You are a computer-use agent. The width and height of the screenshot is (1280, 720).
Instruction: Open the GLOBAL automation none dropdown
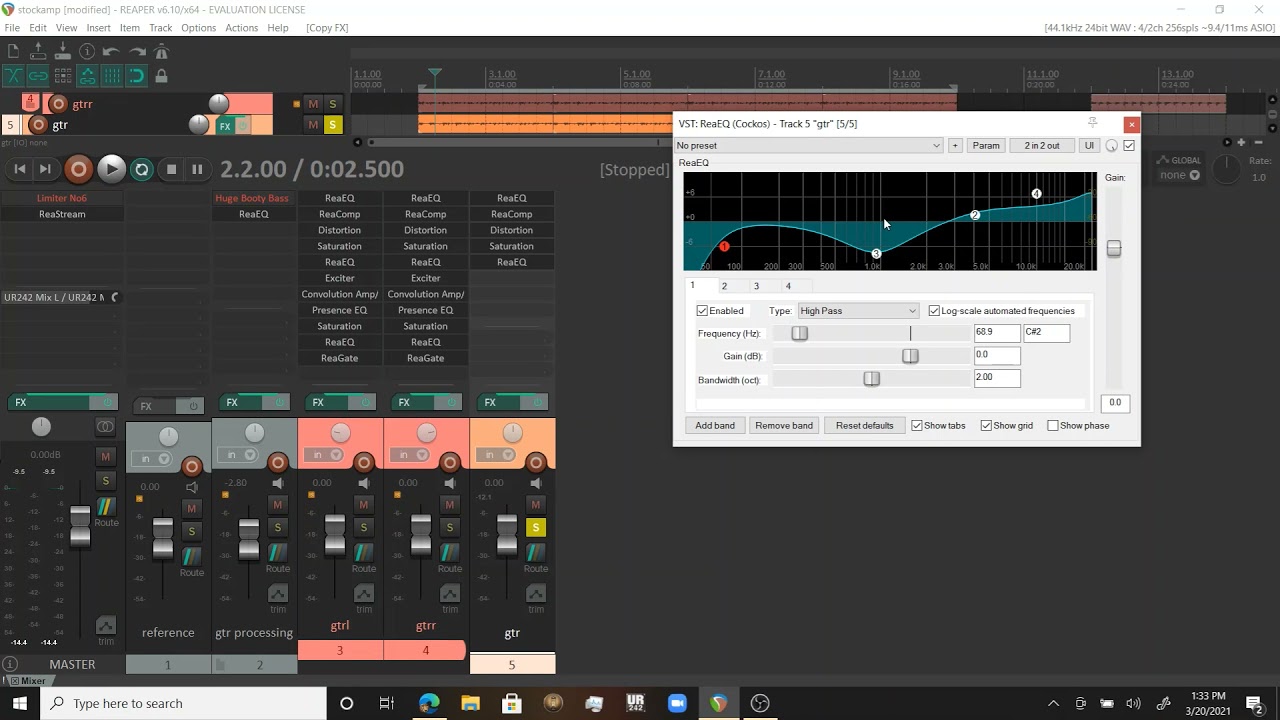(1180, 175)
